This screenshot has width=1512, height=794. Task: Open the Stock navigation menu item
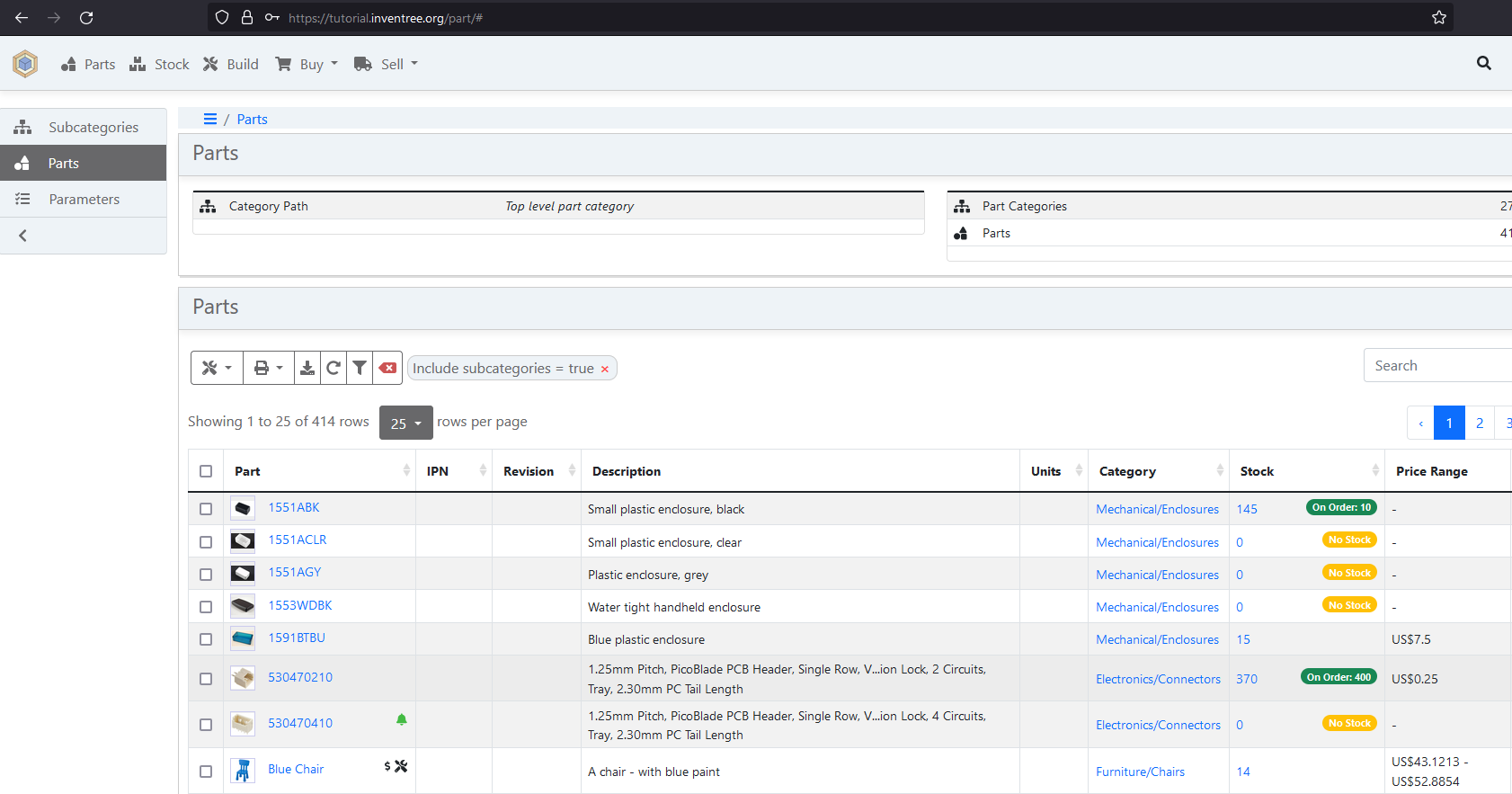160,64
